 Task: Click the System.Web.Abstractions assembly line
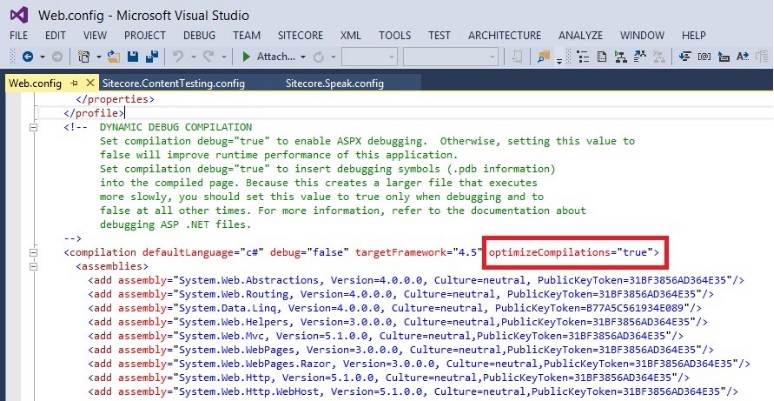[416, 281]
